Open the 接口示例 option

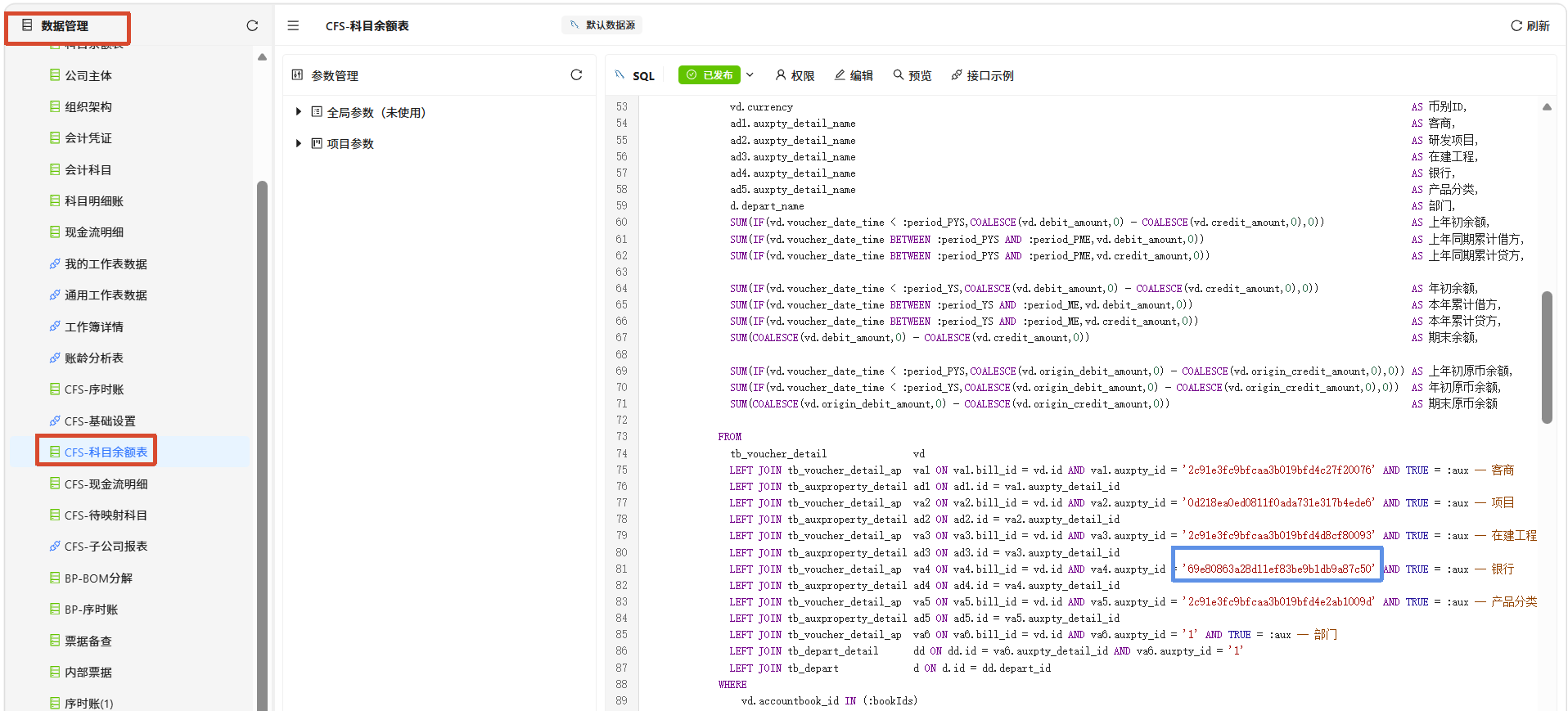[x=982, y=75]
